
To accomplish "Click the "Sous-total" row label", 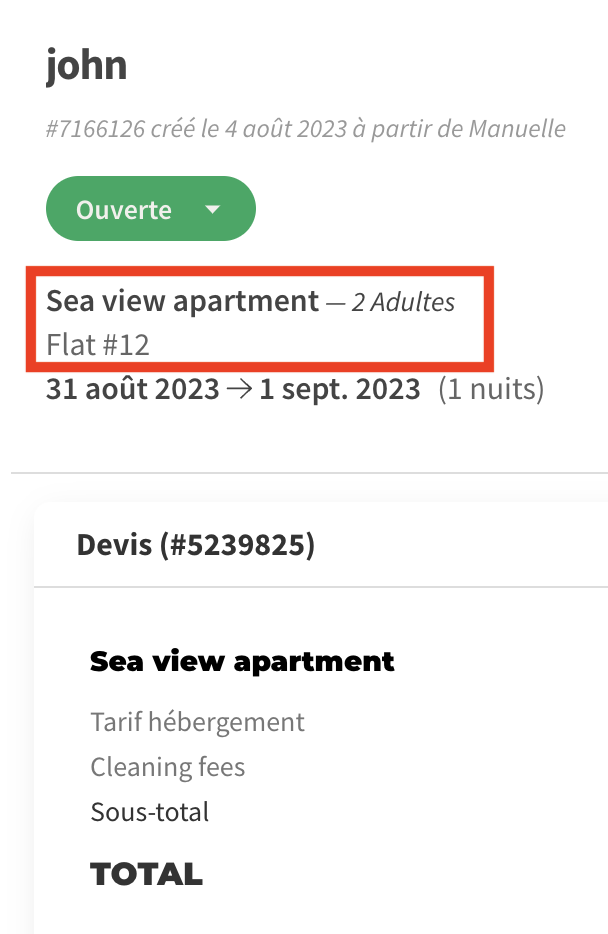I will 149,811.
